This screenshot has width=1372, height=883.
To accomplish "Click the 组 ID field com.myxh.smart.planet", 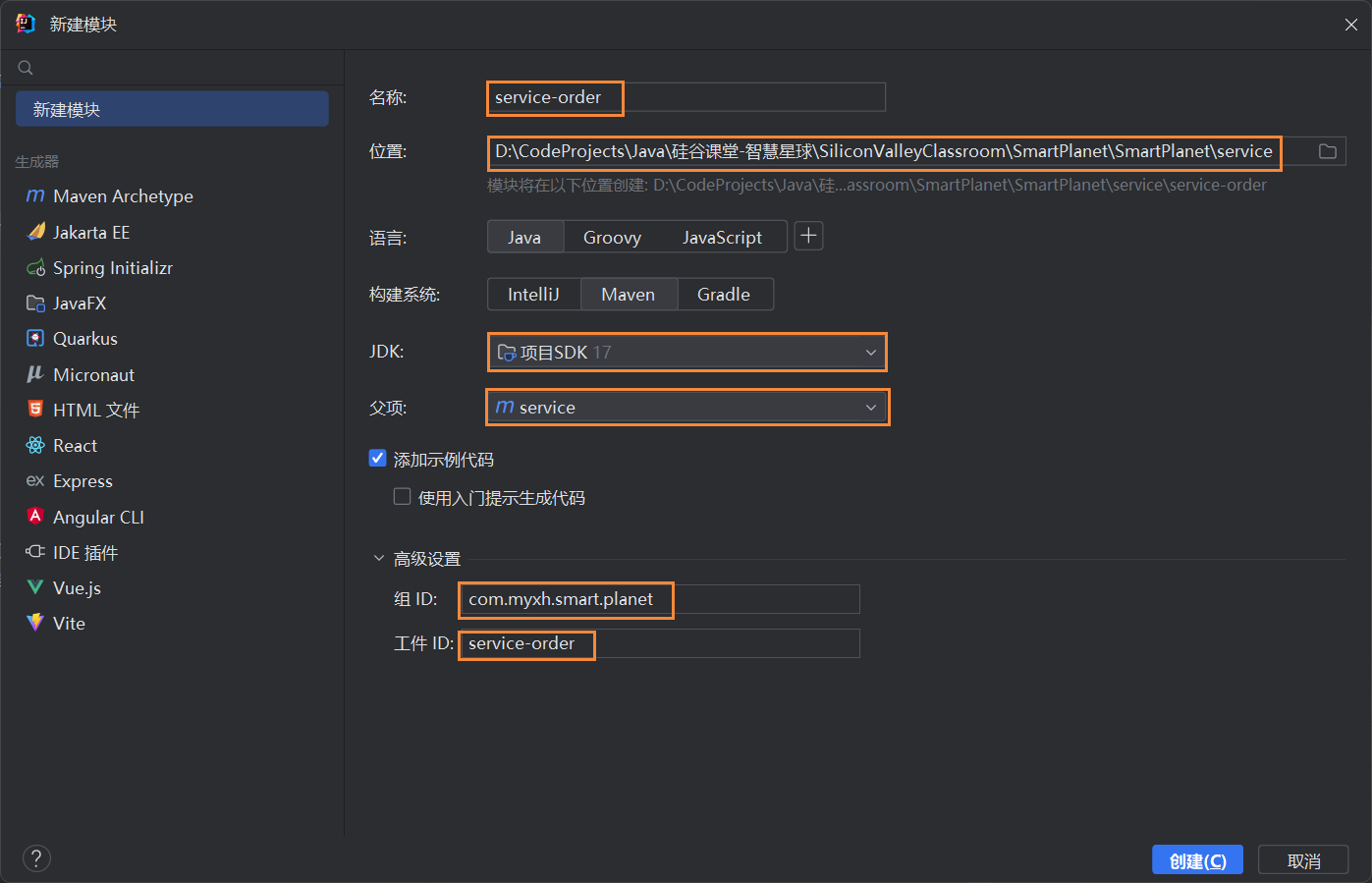I will tap(659, 599).
